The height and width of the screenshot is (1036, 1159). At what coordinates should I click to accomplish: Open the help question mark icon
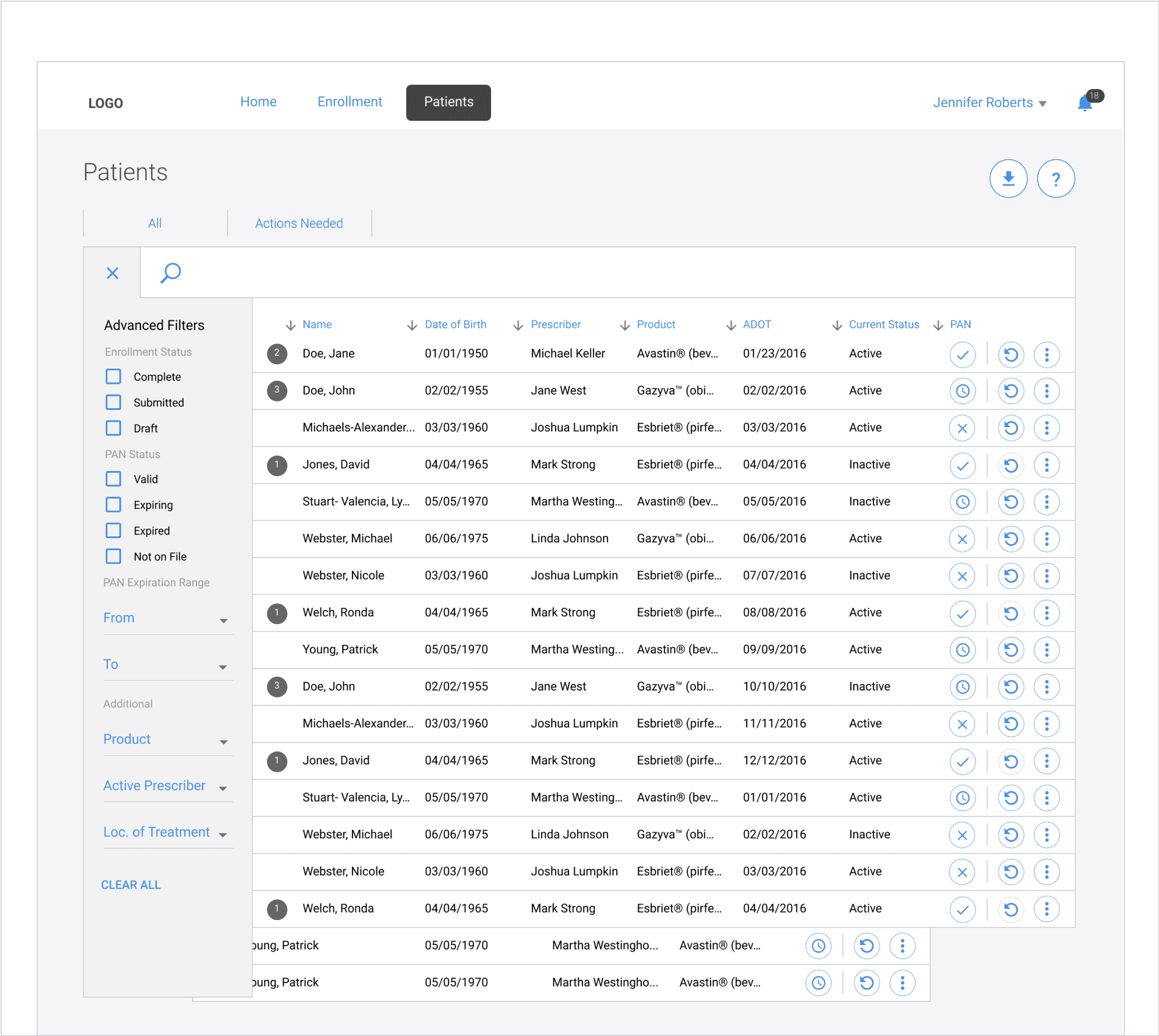click(x=1055, y=179)
